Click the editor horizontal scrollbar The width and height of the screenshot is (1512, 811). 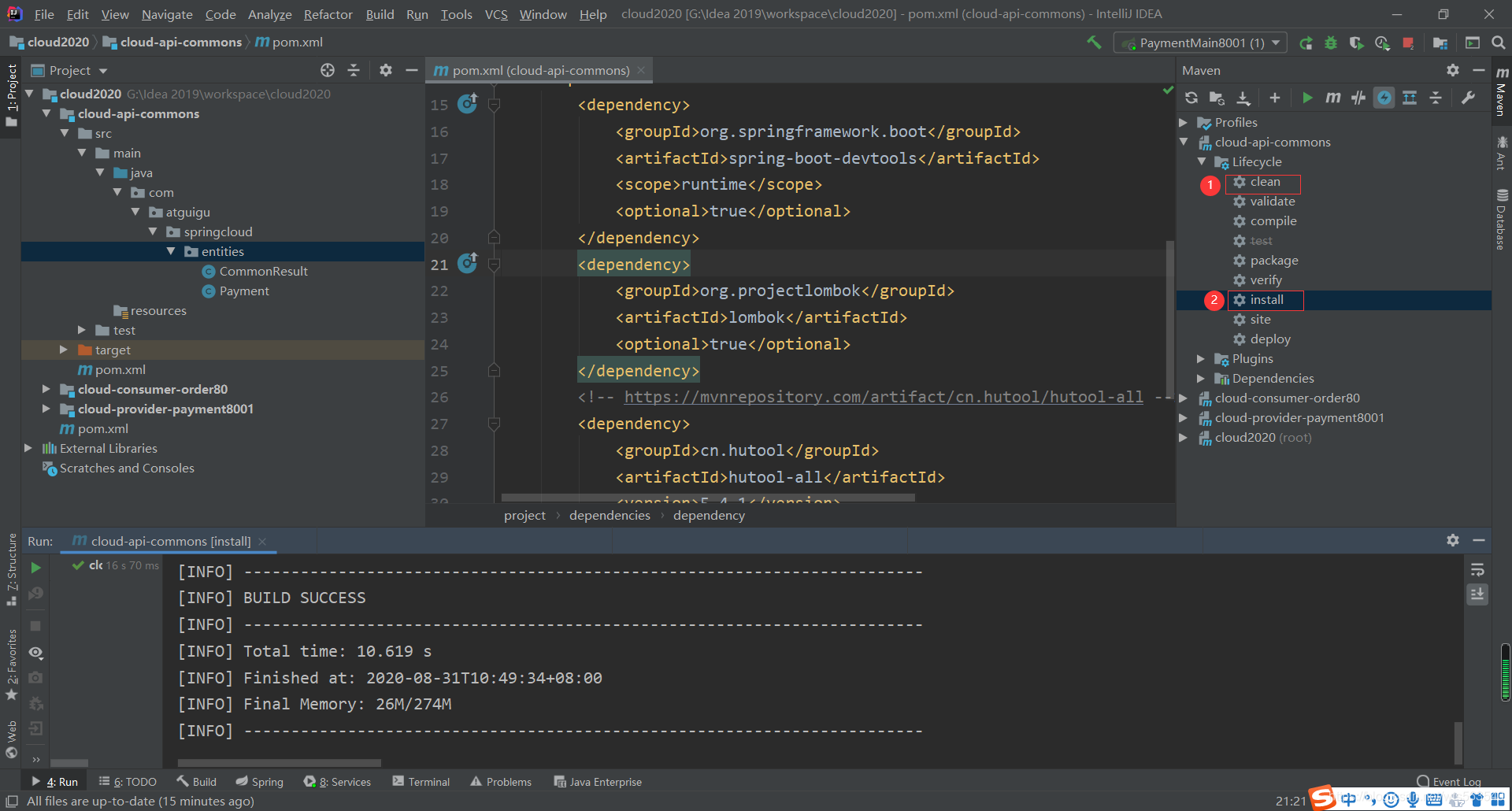pyautogui.click(x=708, y=498)
